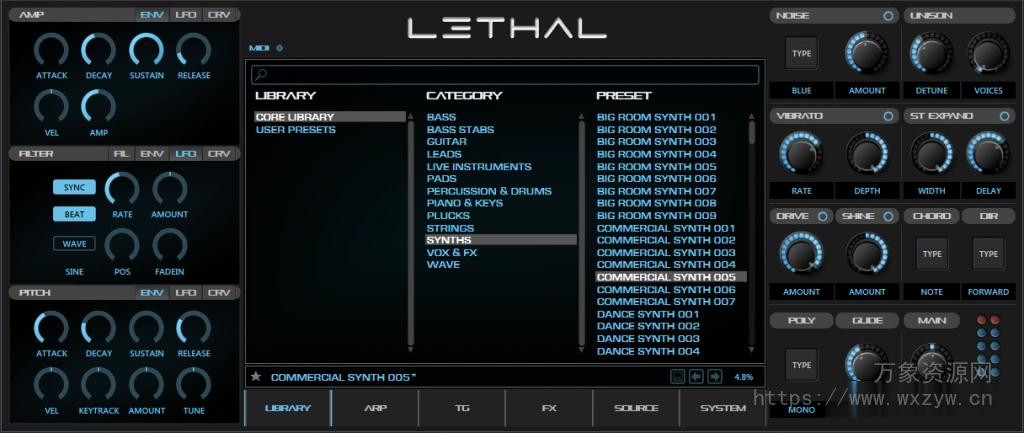Load preset COMMERCIAL SYNTH 007

coord(666,302)
